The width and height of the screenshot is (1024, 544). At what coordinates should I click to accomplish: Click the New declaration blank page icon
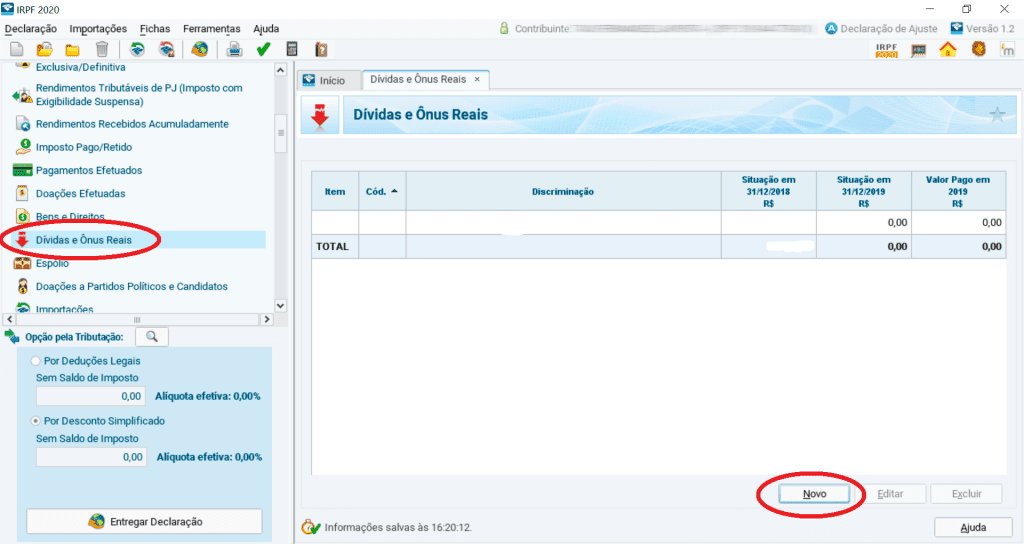17,50
